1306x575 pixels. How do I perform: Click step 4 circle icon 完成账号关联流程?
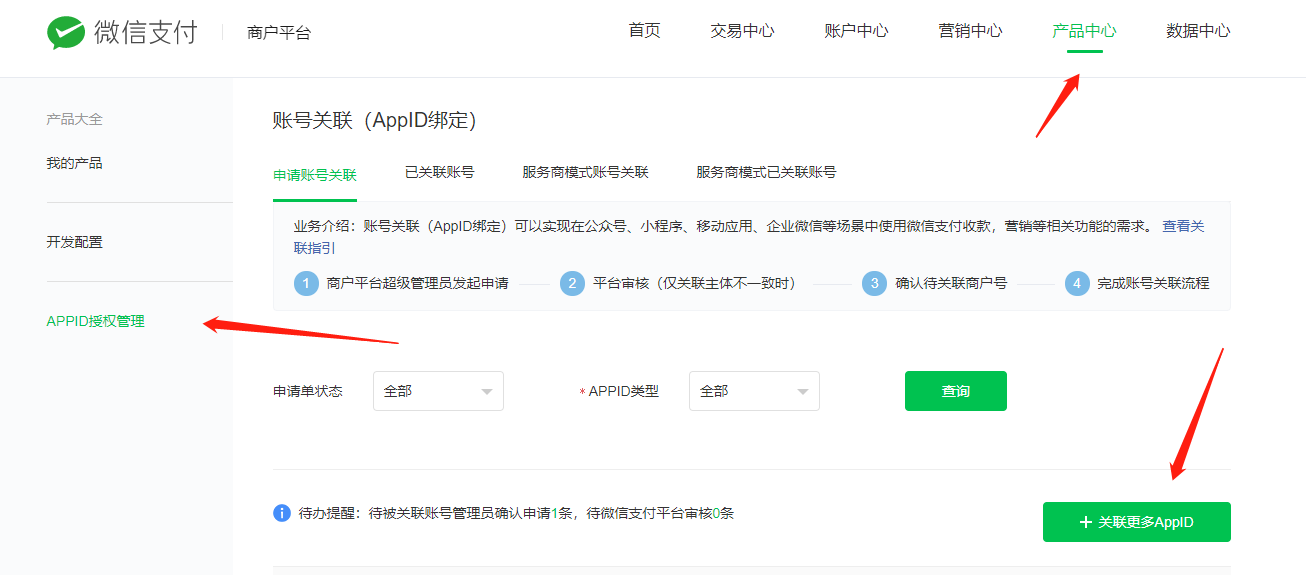click(1077, 283)
